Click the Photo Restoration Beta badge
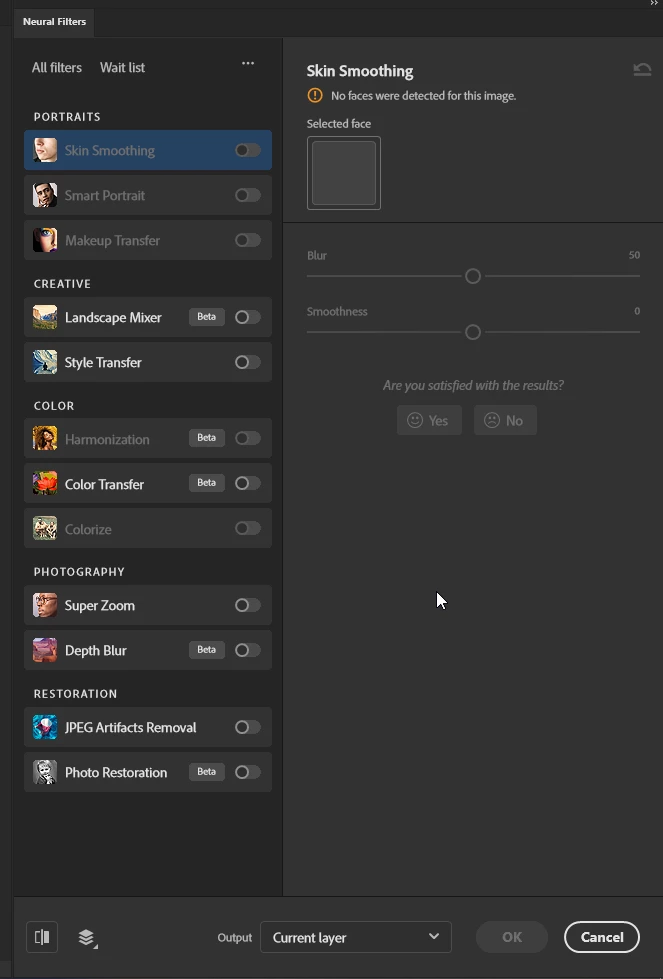Image resolution: width=663 pixels, height=979 pixels. [207, 772]
